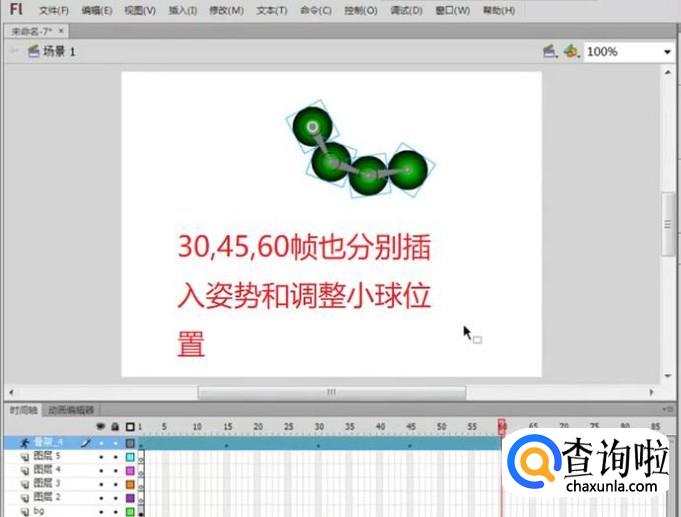Hide the 图层 3 layer
Screen dimensions: 681x517
pyautogui.click(x=101, y=484)
